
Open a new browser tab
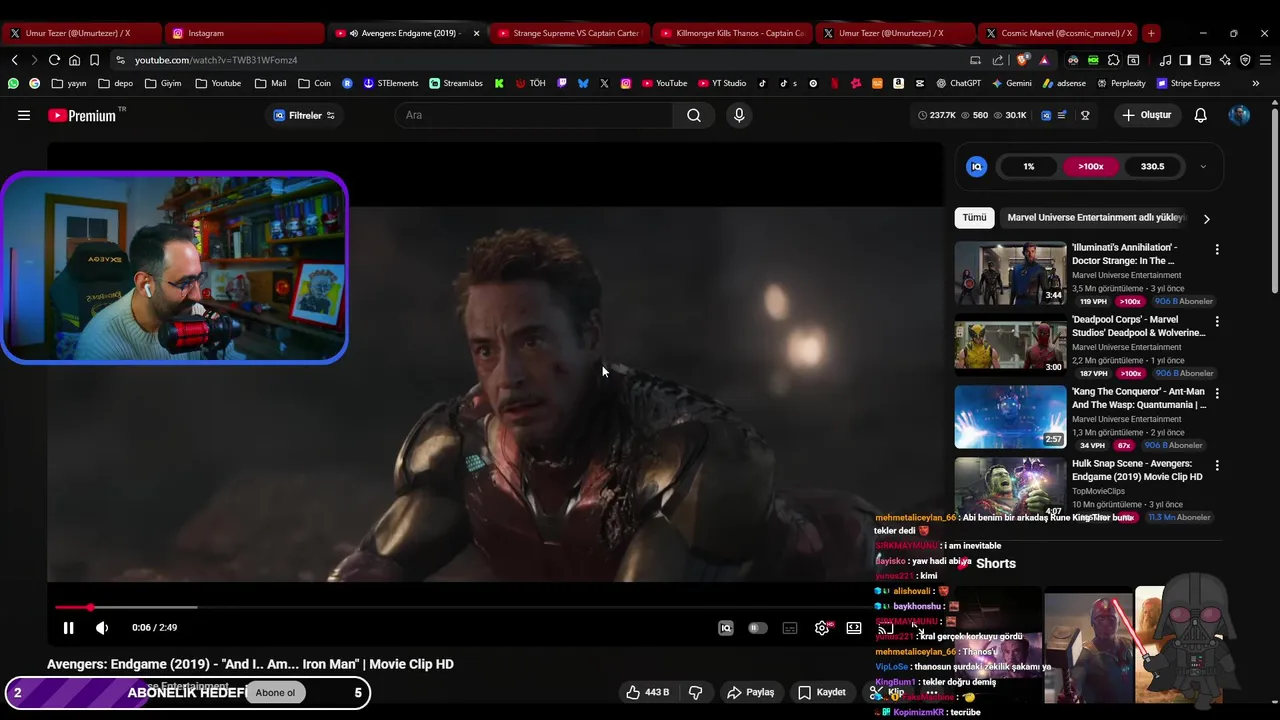point(1151,33)
